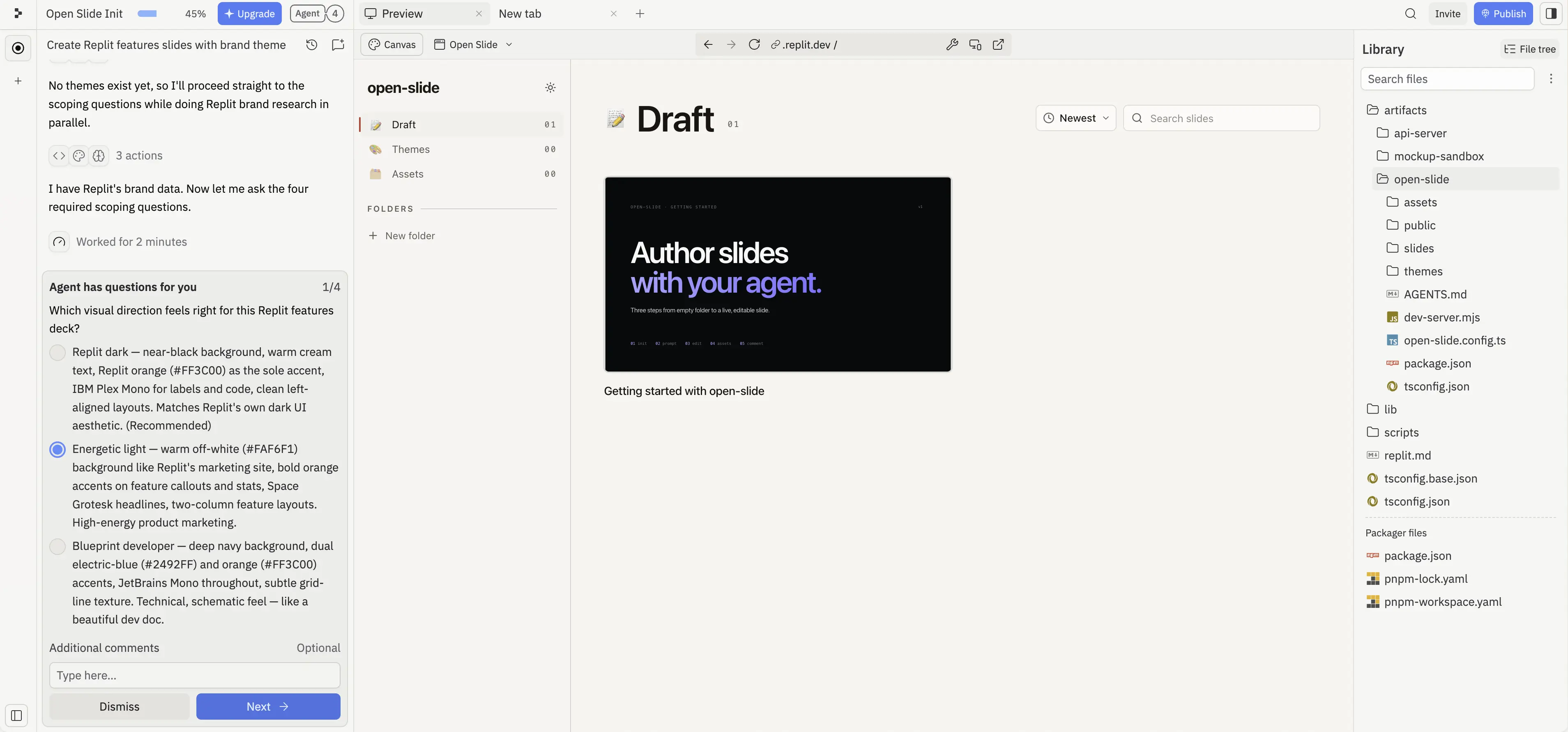This screenshot has width=1568, height=732.
Task: Switch to the New tab tab
Action: tap(519, 14)
